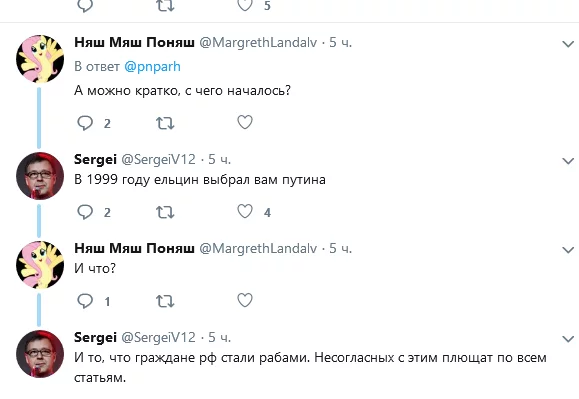
Task: Reply to the 'И что?' tweet
Action: click(85, 301)
